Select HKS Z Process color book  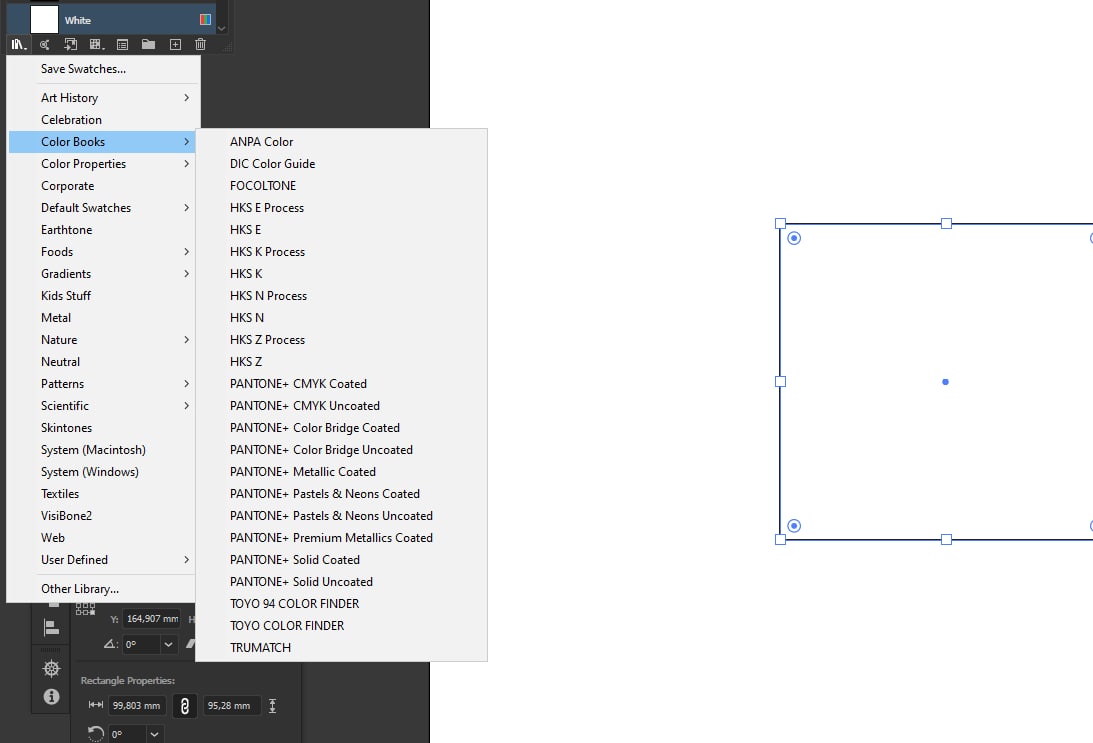[342, 339]
